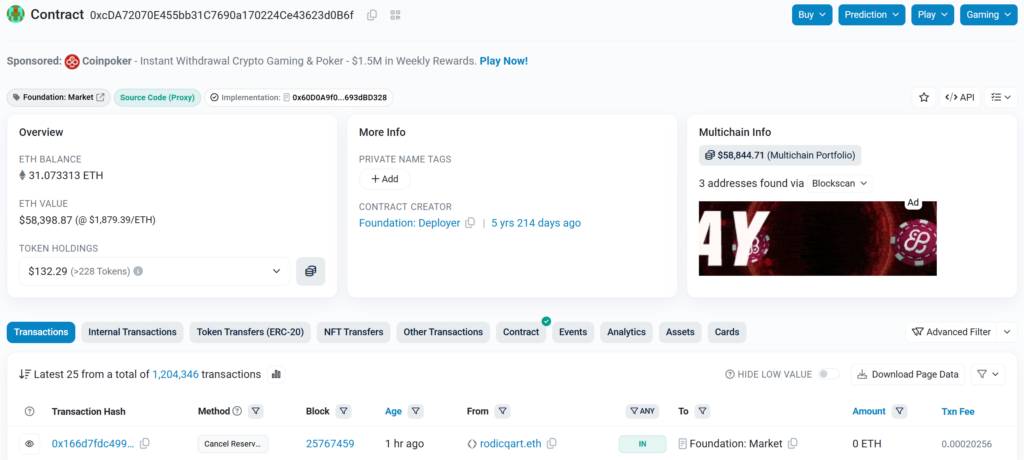Screen dimensions: 1024x460
Task: Download Page Data
Action: pos(908,374)
